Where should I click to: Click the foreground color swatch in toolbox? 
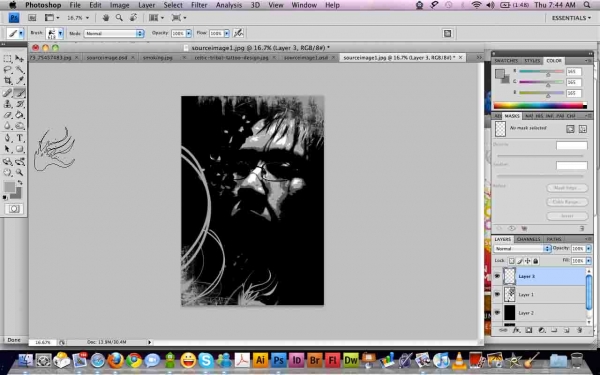click(9, 187)
